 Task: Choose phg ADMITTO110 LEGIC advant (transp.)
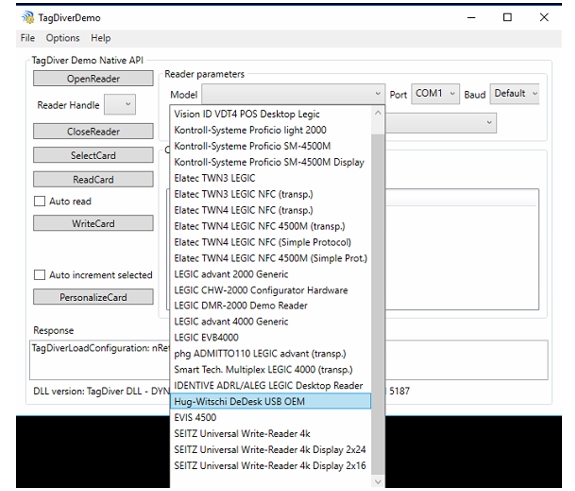[271, 353]
